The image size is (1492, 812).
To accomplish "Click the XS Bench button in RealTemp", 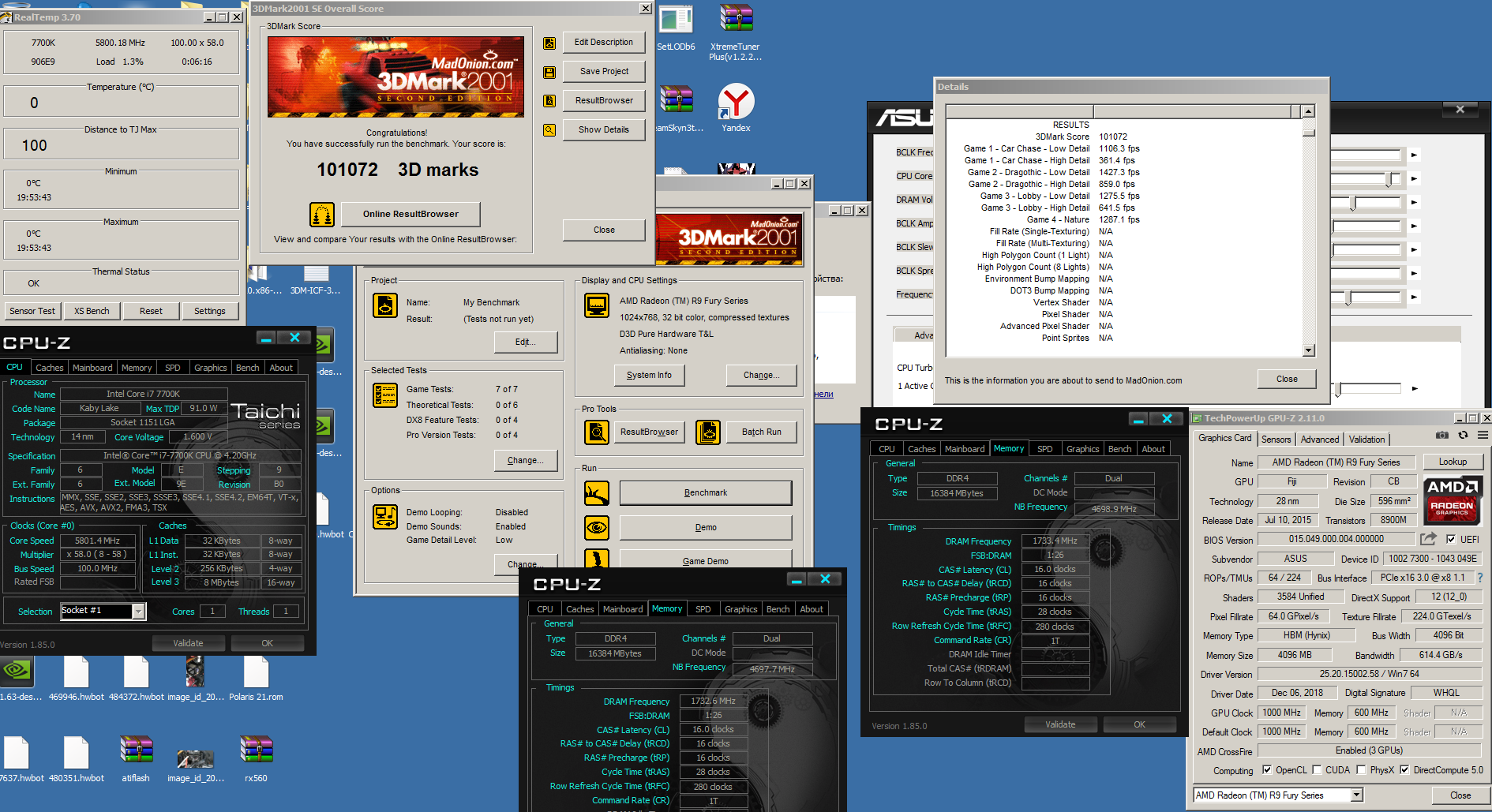I will [x=92, y=311].
